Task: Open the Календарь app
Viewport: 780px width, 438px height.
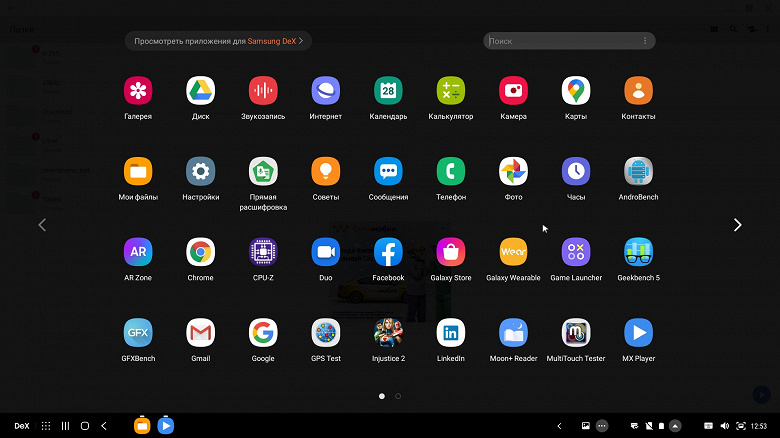Action: pos(388,91)
